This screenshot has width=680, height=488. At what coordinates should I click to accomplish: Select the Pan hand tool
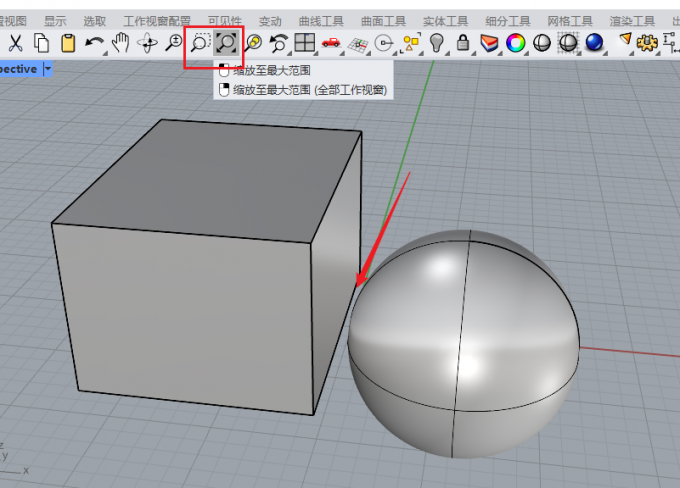click(121, 43)
